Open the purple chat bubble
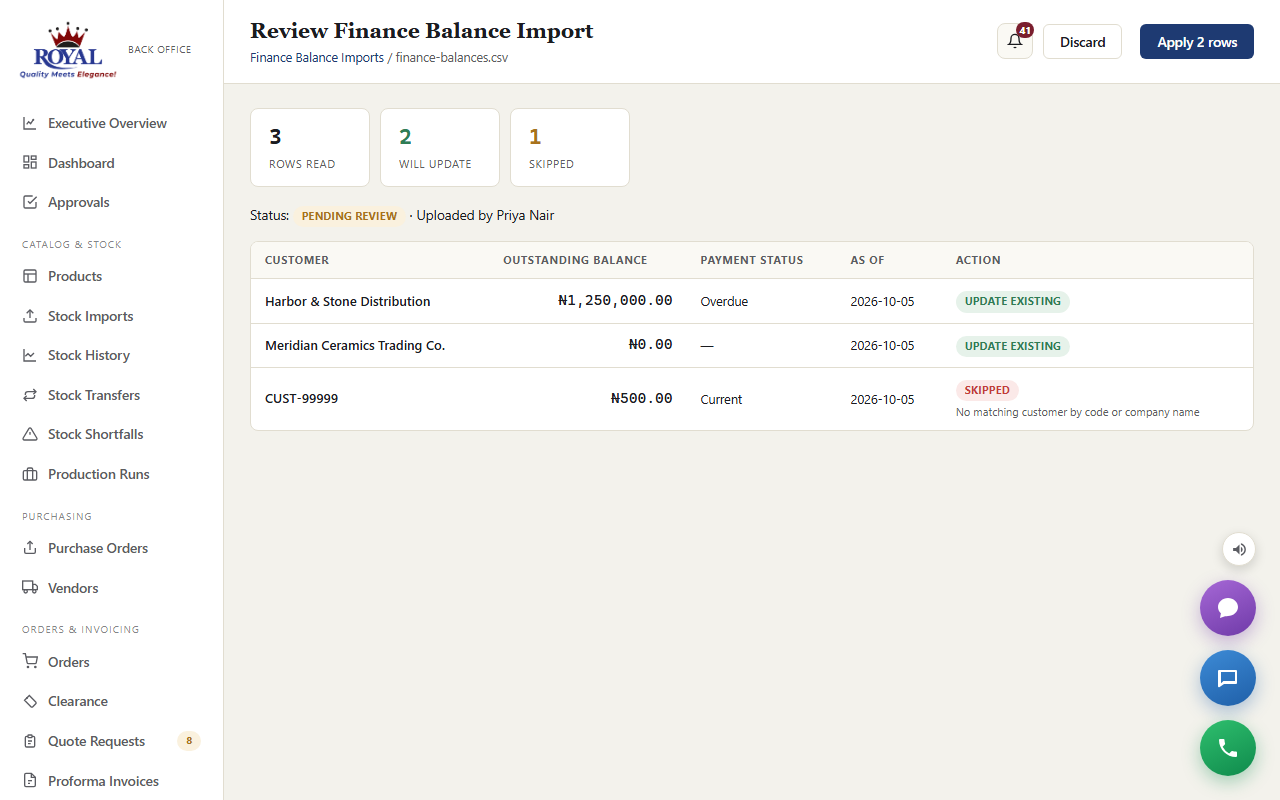The height and width of the screenshot is (800, 1280). [1228, 608]
